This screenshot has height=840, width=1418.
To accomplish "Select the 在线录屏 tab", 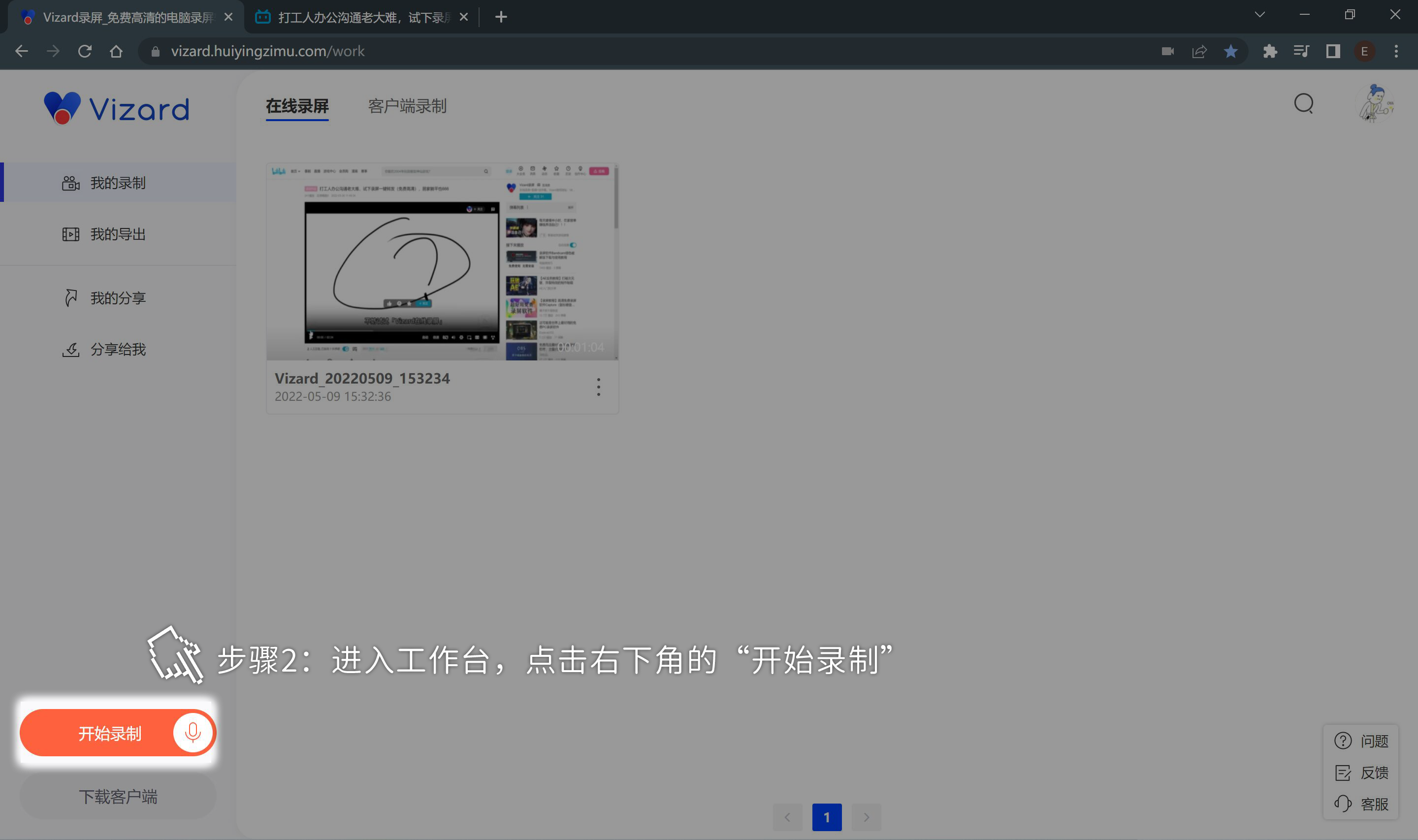I will click(x=297, y=106).
